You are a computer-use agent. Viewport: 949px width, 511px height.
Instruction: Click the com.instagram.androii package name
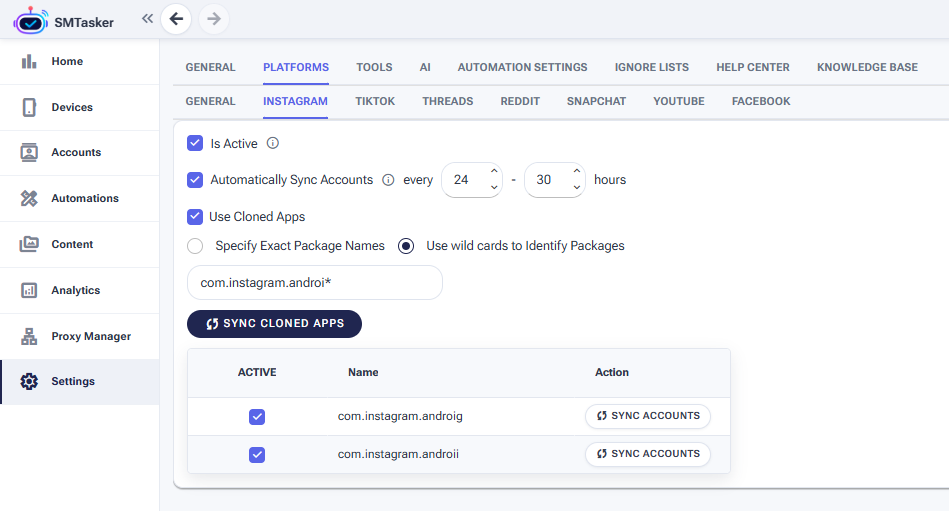coord(398,454)
